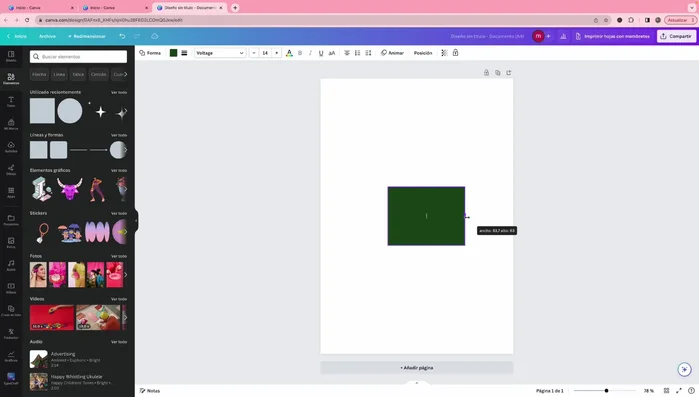Open the Voltage font dropdown
Image resolution: width=699 pixels, height=397 pixels.
pyautogui.click(x=220, y=53)
